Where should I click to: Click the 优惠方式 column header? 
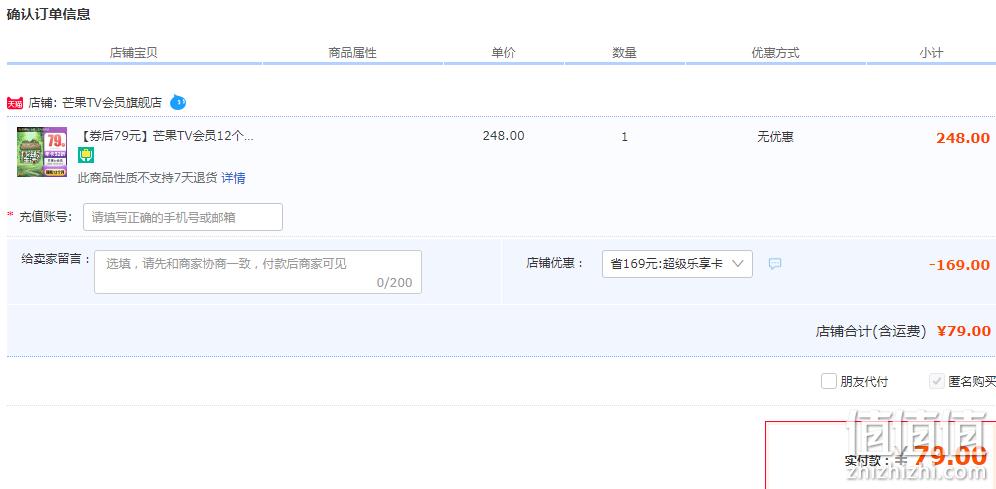pyautogui.click(x=775, y=53)
